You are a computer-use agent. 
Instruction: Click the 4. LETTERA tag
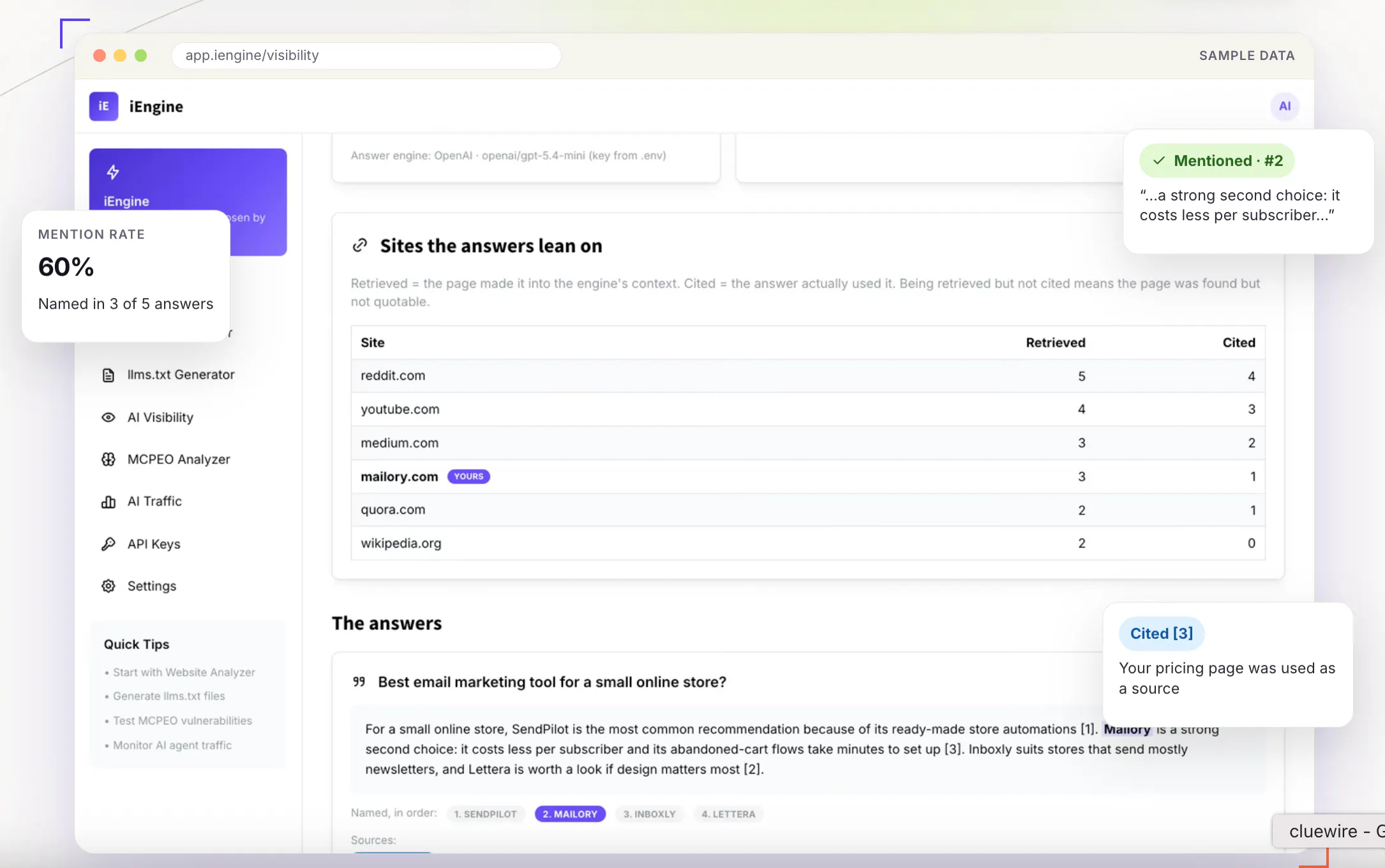[x=728, y=814]
